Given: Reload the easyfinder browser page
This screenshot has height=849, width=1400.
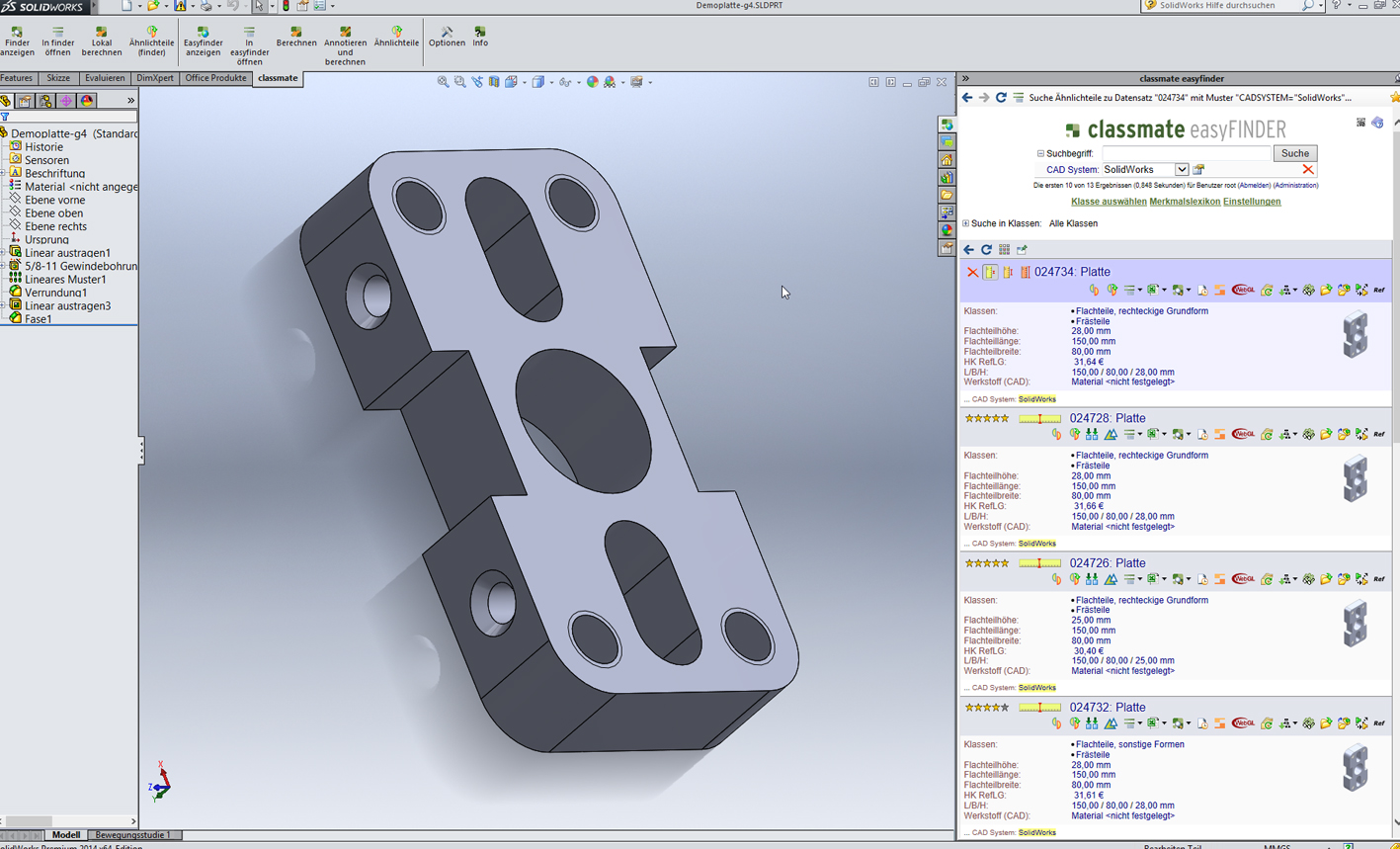Looking at the screenshot, I should (x=1001, y=98).
